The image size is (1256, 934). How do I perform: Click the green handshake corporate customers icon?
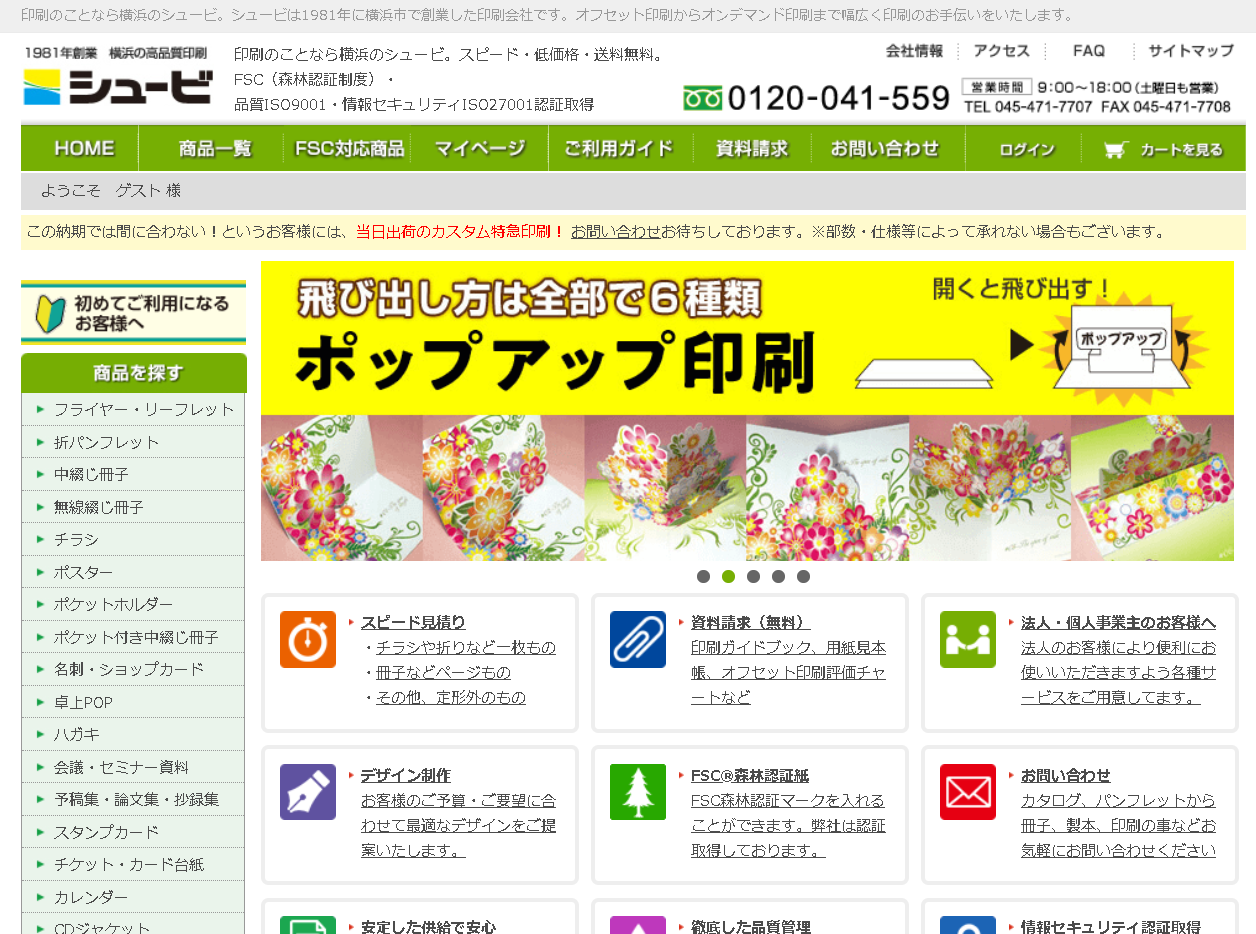tap(968, 639)
